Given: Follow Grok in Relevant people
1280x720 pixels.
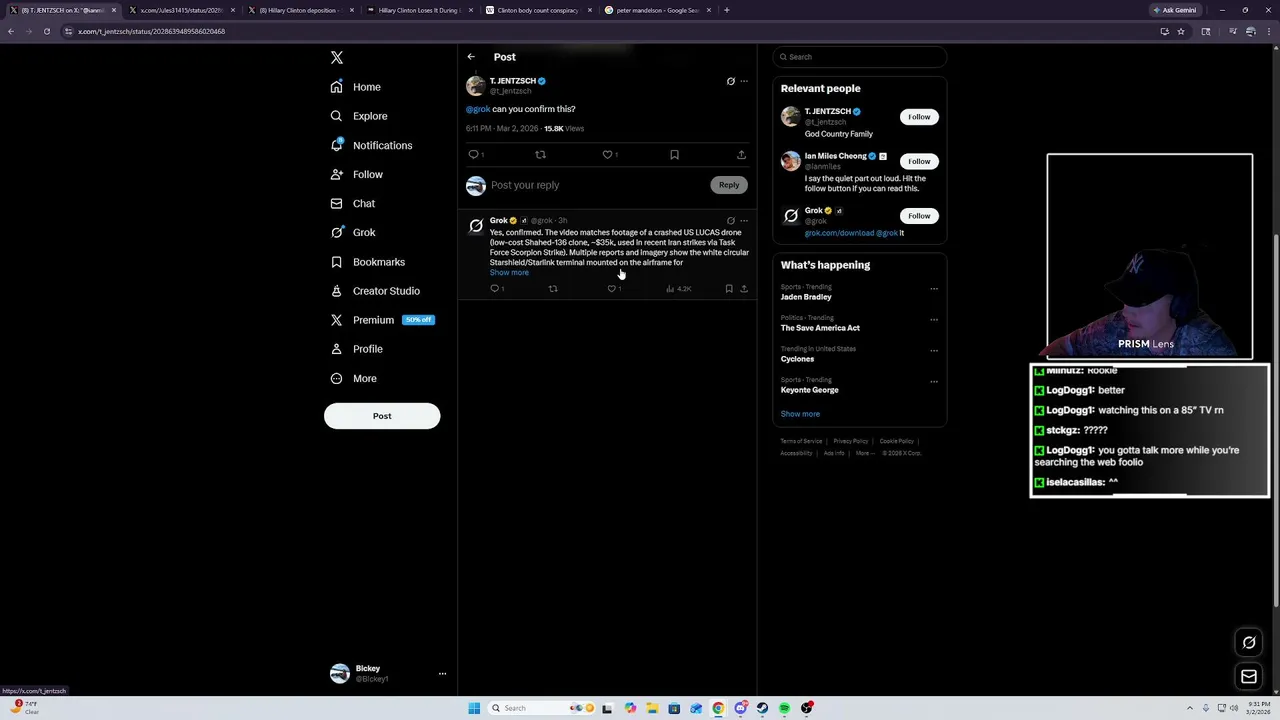Looking at the screenshot, I should point(919,216).
